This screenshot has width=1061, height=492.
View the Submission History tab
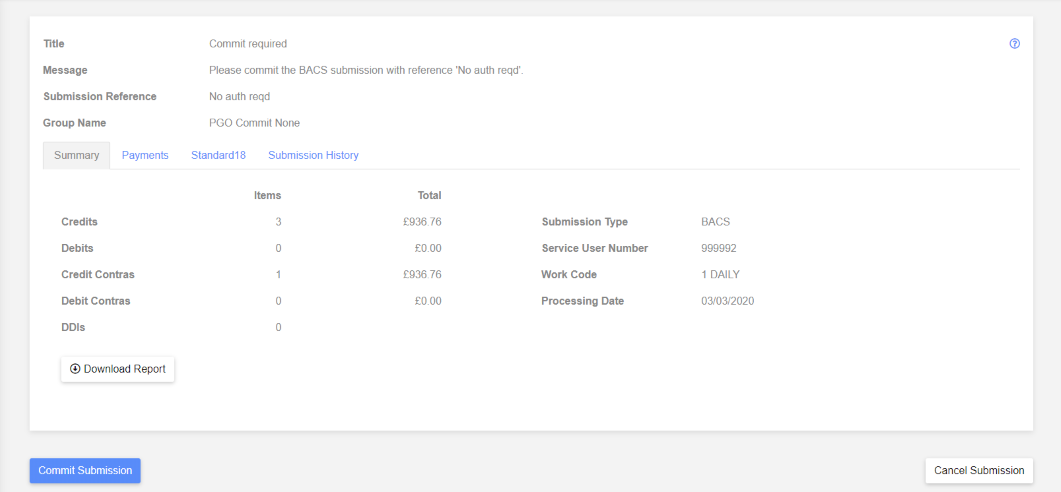(x=313, y=156)
